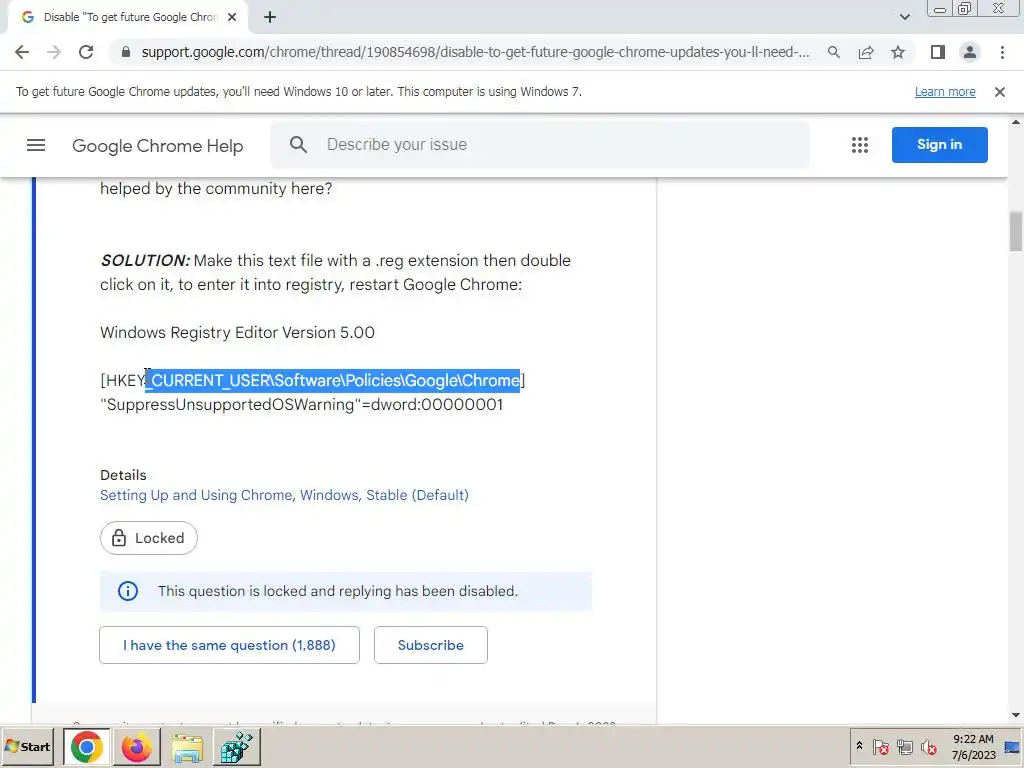The height and width of the screenshot is (768, 1024).
Task: Open Chrome from the taskbar
Action: click(x=87, y=746)
